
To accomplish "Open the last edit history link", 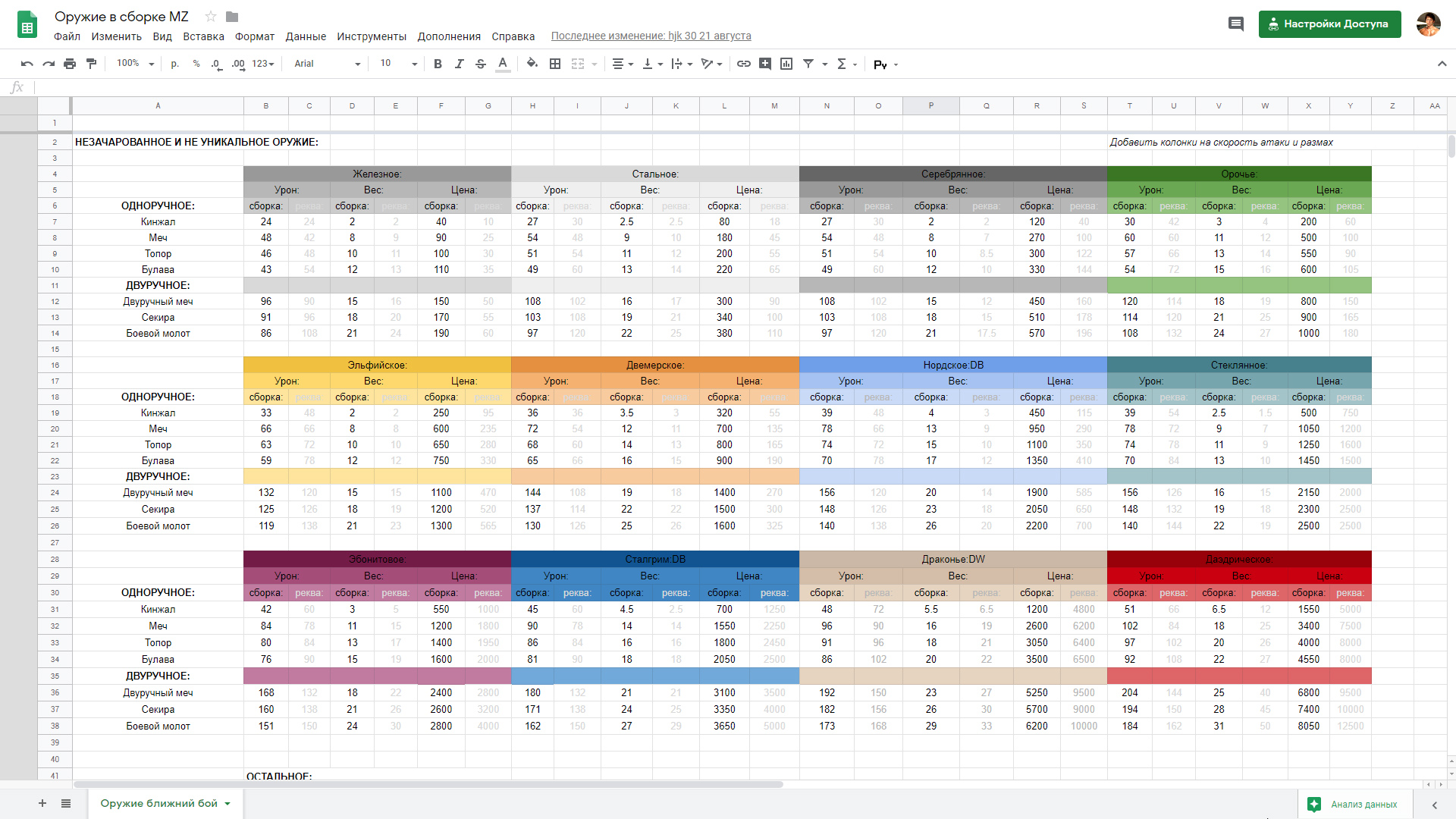I will [651, 36].
